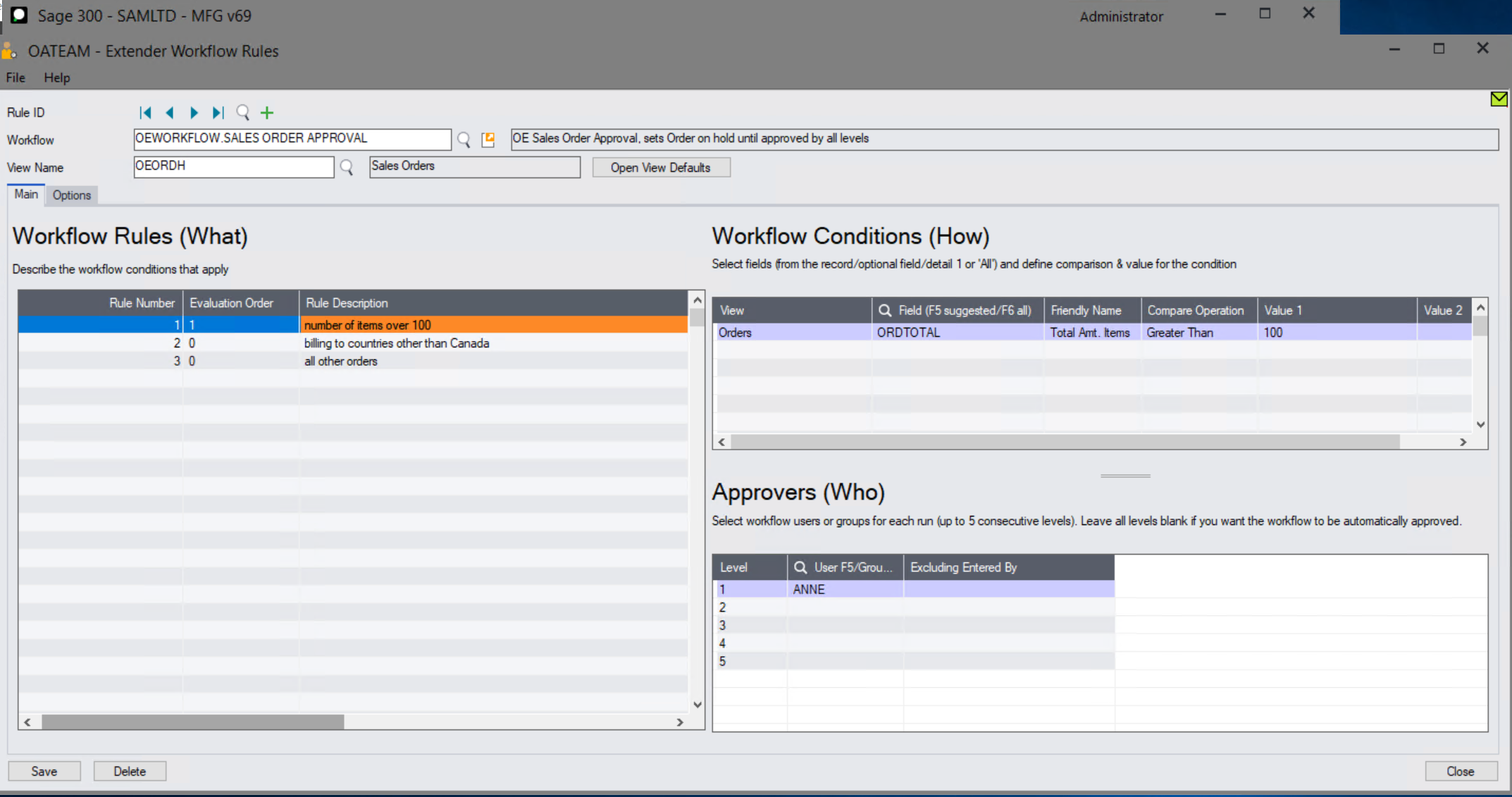Open the File menu
This screenshot has width=1512, height=797.
15,78
